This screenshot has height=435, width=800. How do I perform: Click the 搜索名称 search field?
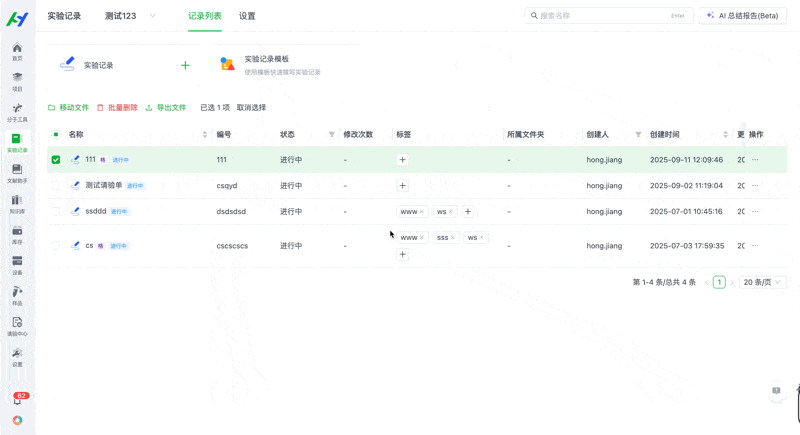[609, 16]
